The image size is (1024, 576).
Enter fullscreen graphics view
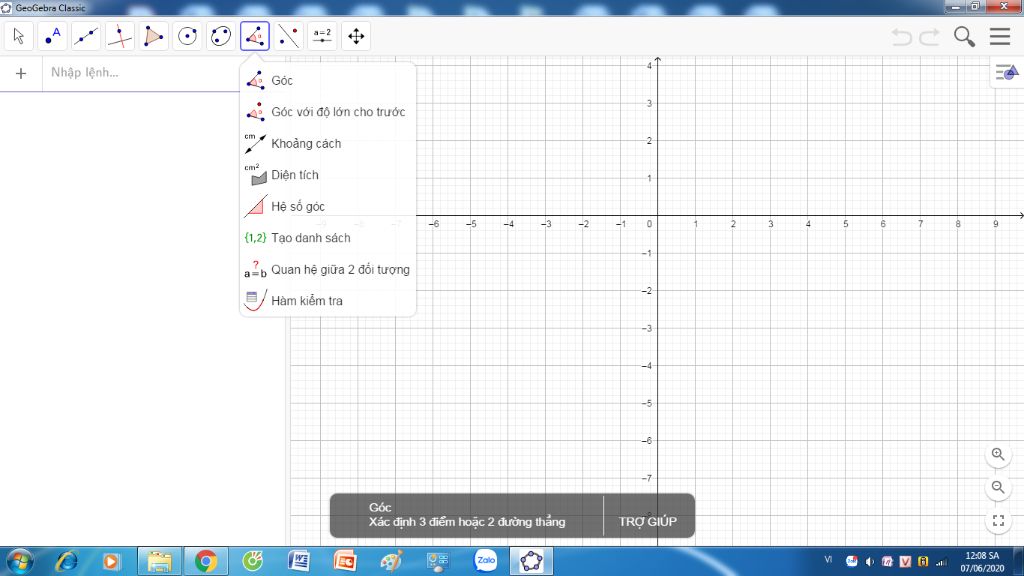(998, 520)
